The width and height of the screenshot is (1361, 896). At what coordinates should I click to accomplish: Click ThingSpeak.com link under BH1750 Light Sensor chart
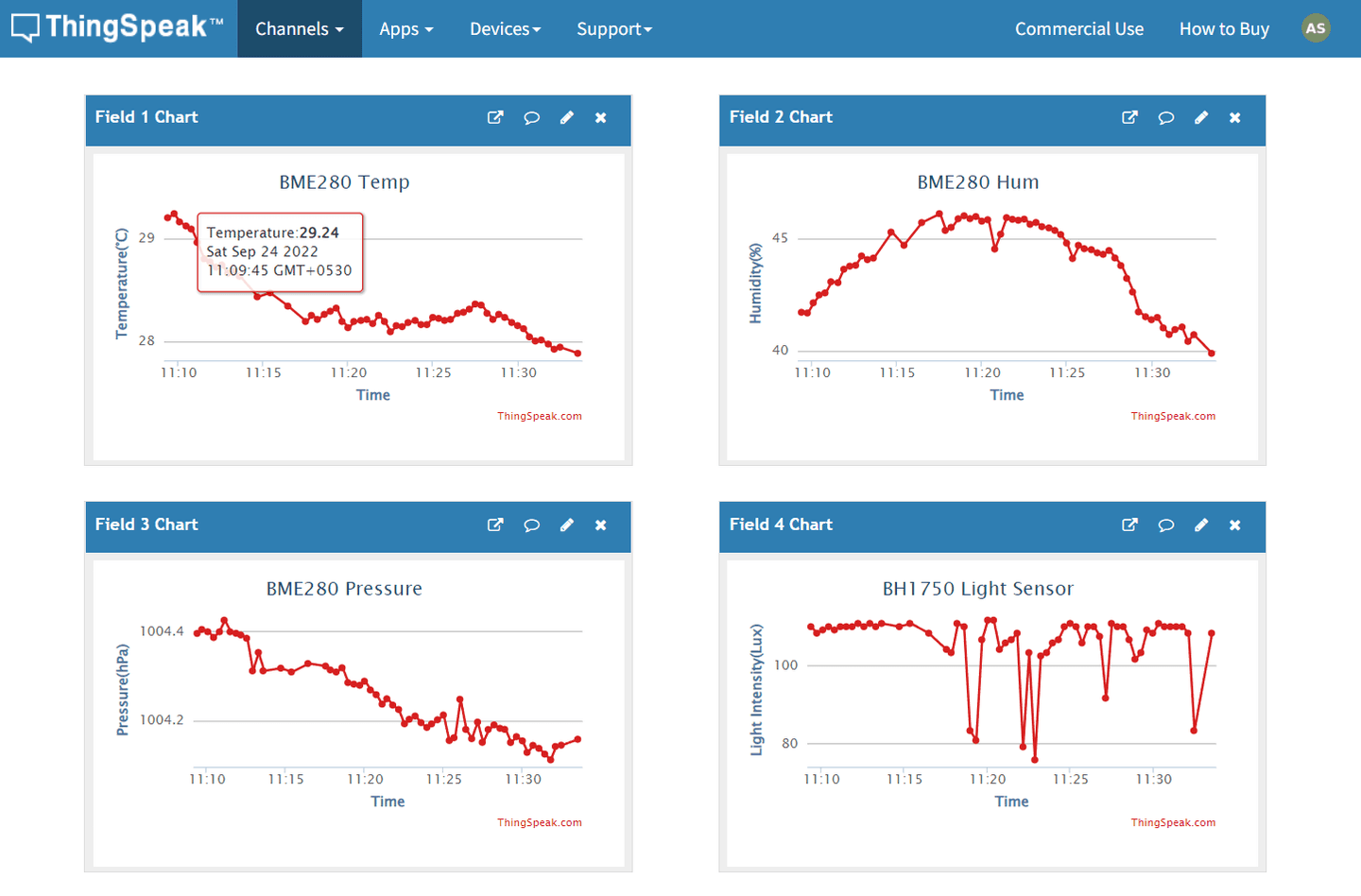point(1173,822)
